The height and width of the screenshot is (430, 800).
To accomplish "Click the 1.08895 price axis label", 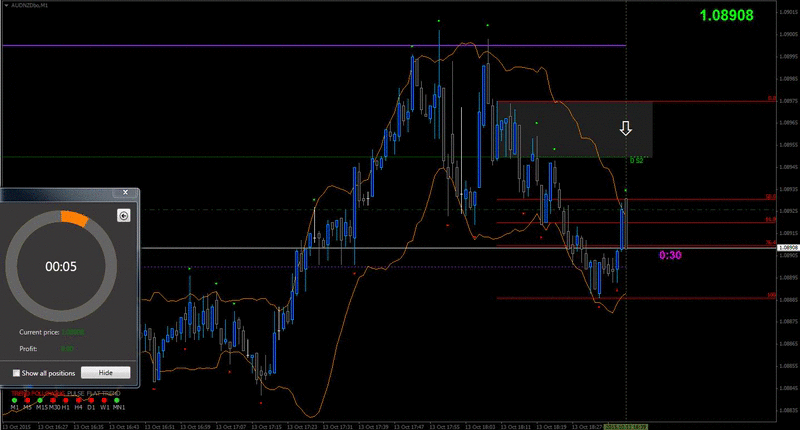I will 788,277.
